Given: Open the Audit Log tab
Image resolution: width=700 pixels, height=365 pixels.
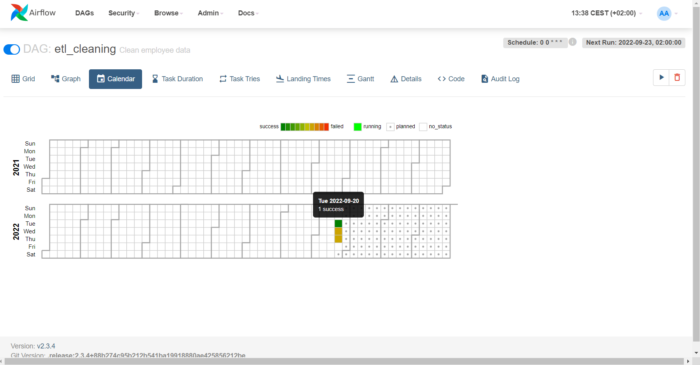Looking at the screenshot, I should coord(500,79).
